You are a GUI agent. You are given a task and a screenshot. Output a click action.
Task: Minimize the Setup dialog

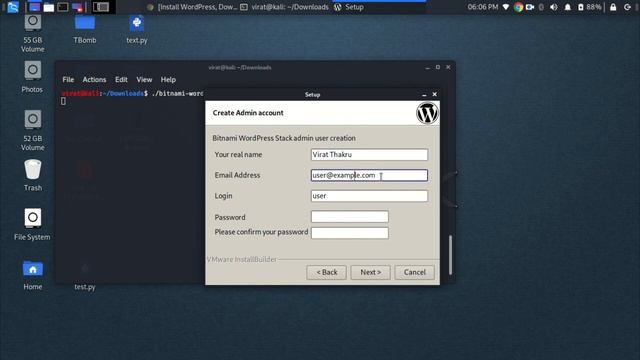tap(424, 95)
